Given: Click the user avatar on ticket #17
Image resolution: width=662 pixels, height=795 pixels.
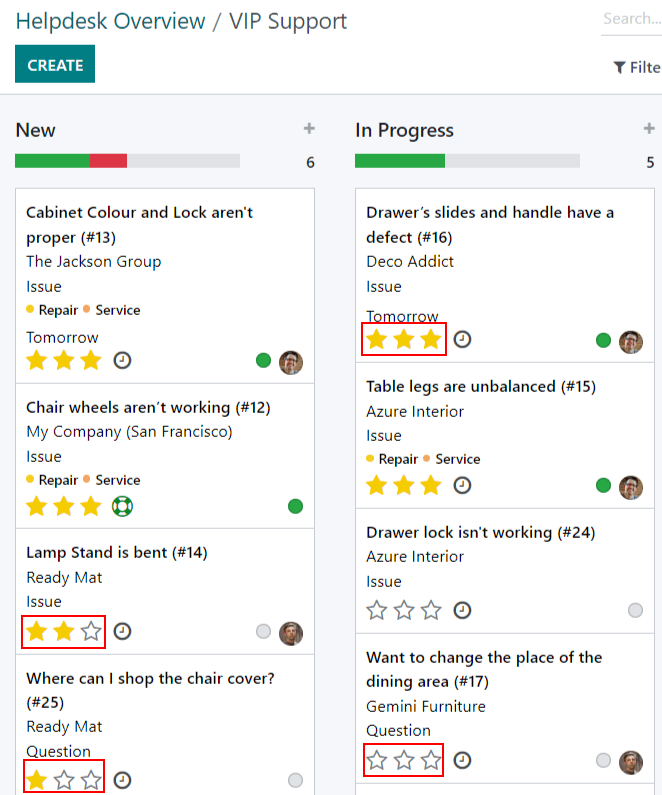Looking at the screenshot, I should click(x=631, y=762).
